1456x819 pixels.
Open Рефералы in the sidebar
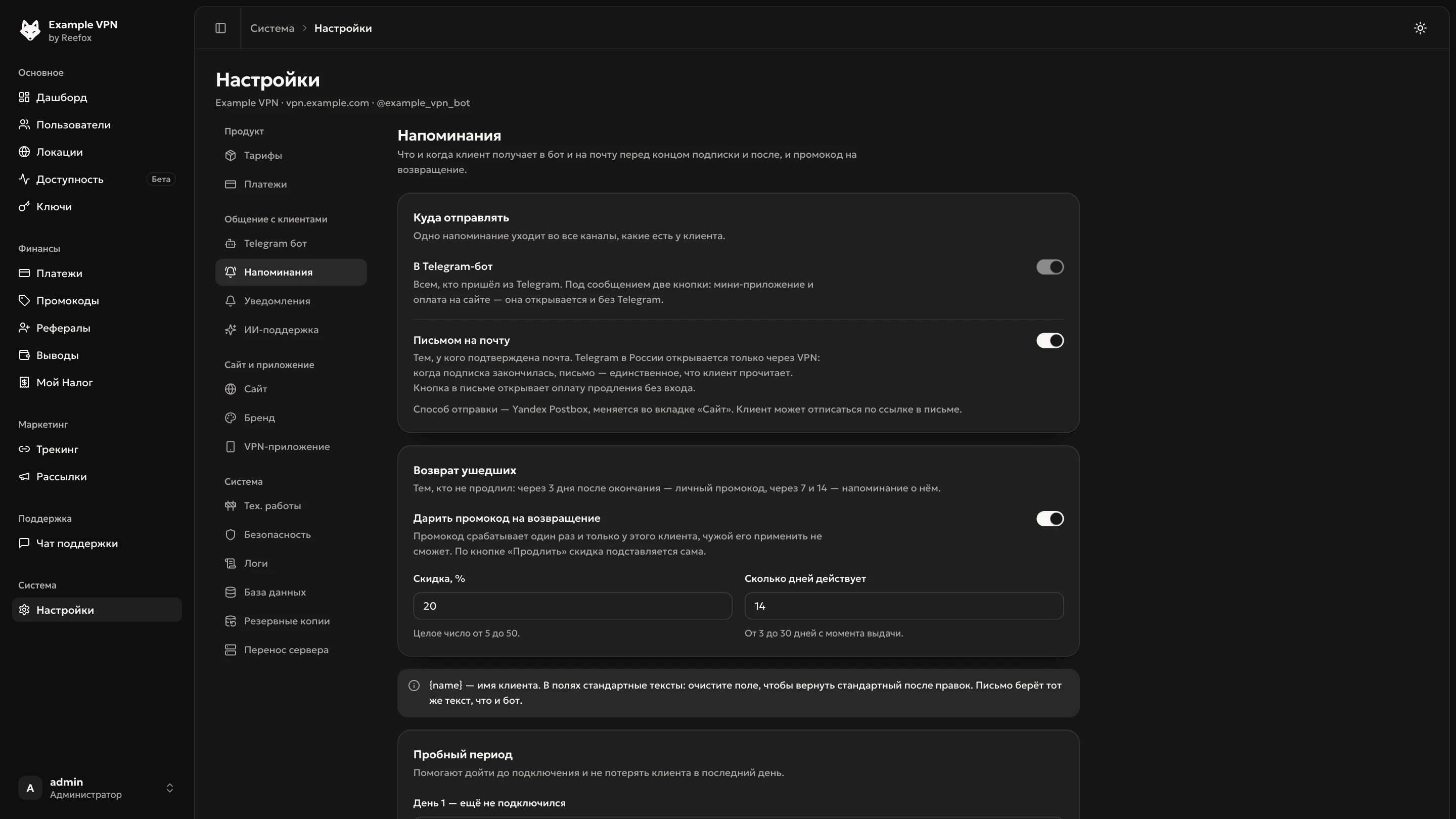point(97,328)
